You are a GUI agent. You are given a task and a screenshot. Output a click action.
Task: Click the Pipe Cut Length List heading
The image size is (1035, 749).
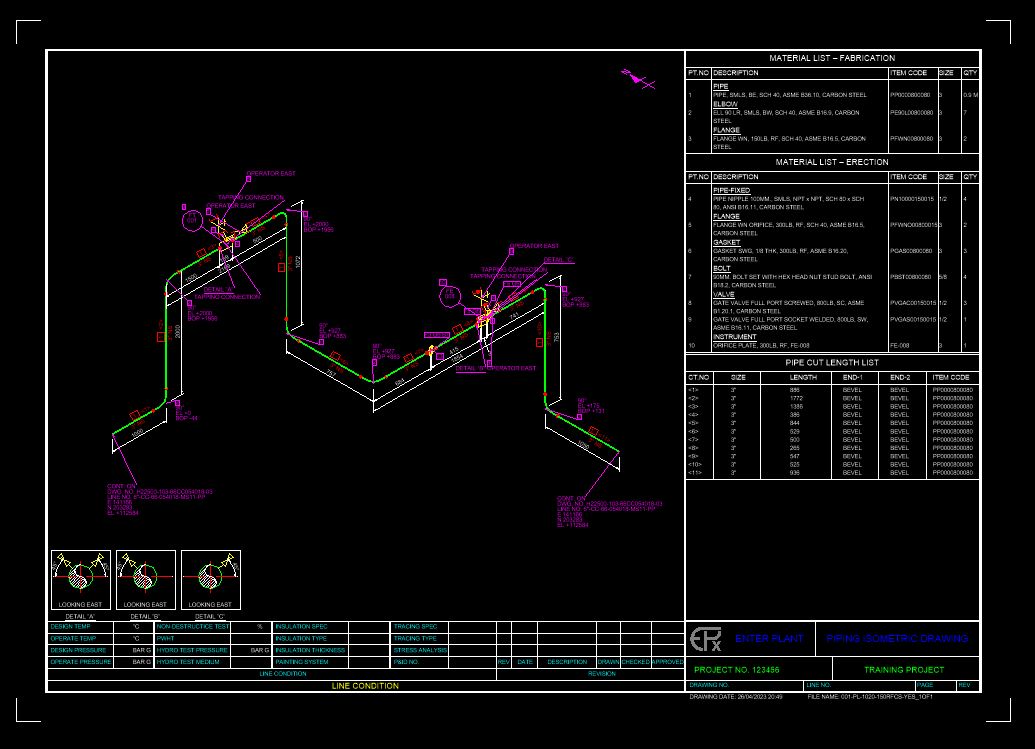[x=832, y=363]
